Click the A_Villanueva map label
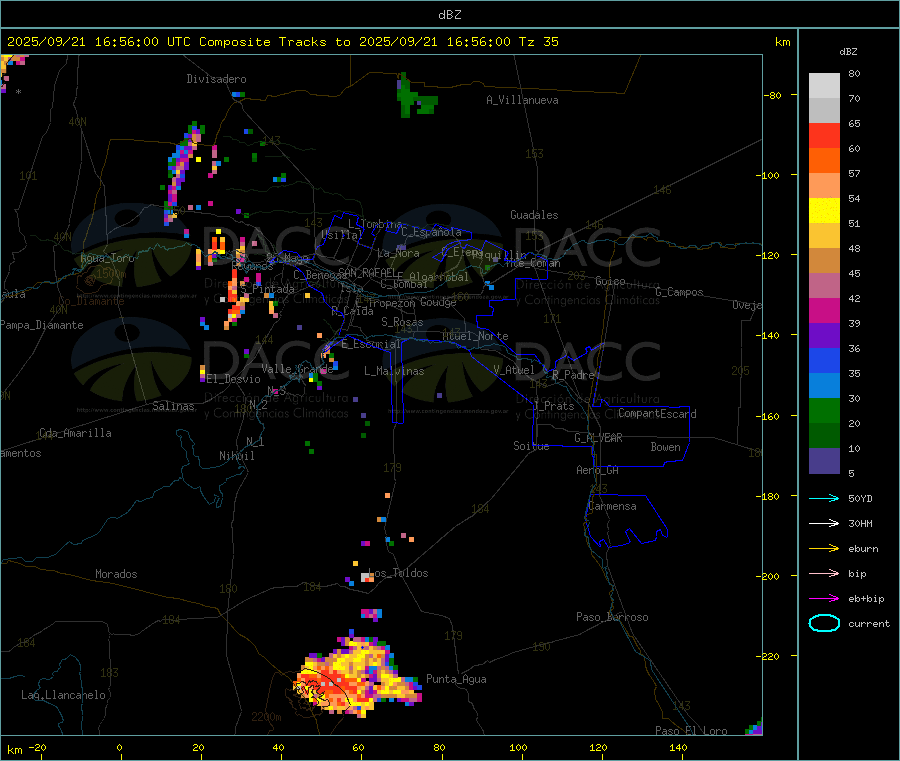The height and width of the screenshot is (761, 900). [x=522, y=100]
